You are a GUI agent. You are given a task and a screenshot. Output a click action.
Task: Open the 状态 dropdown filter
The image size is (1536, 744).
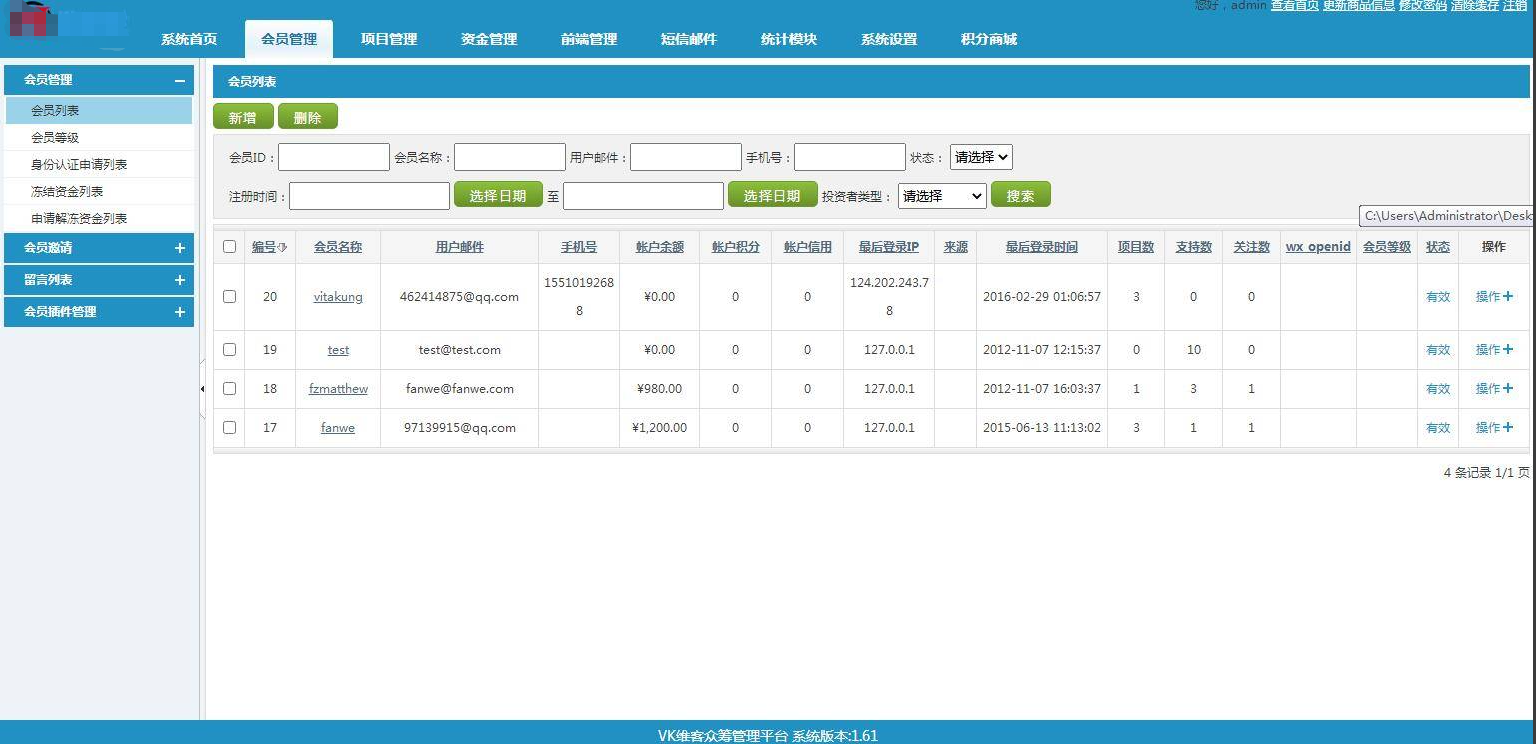(980, 157)
